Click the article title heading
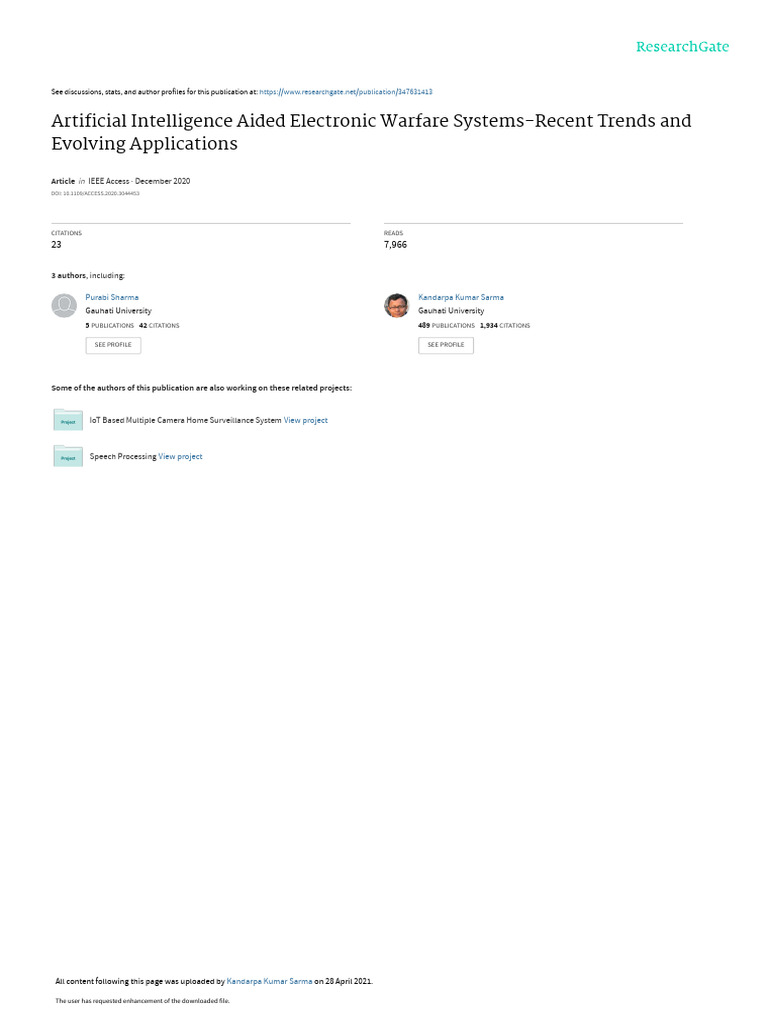This screenshot has width=768, height=1024. point(370,132)
